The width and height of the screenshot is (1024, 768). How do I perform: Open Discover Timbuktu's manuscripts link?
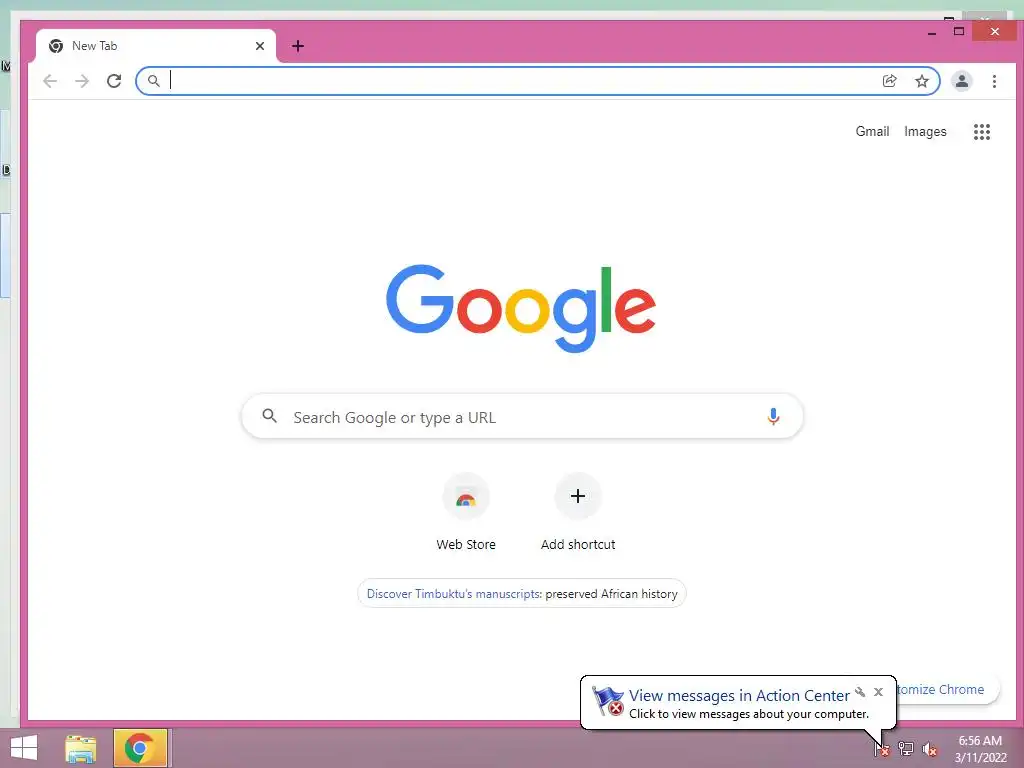pyautogui.click(x=453, y=594)
